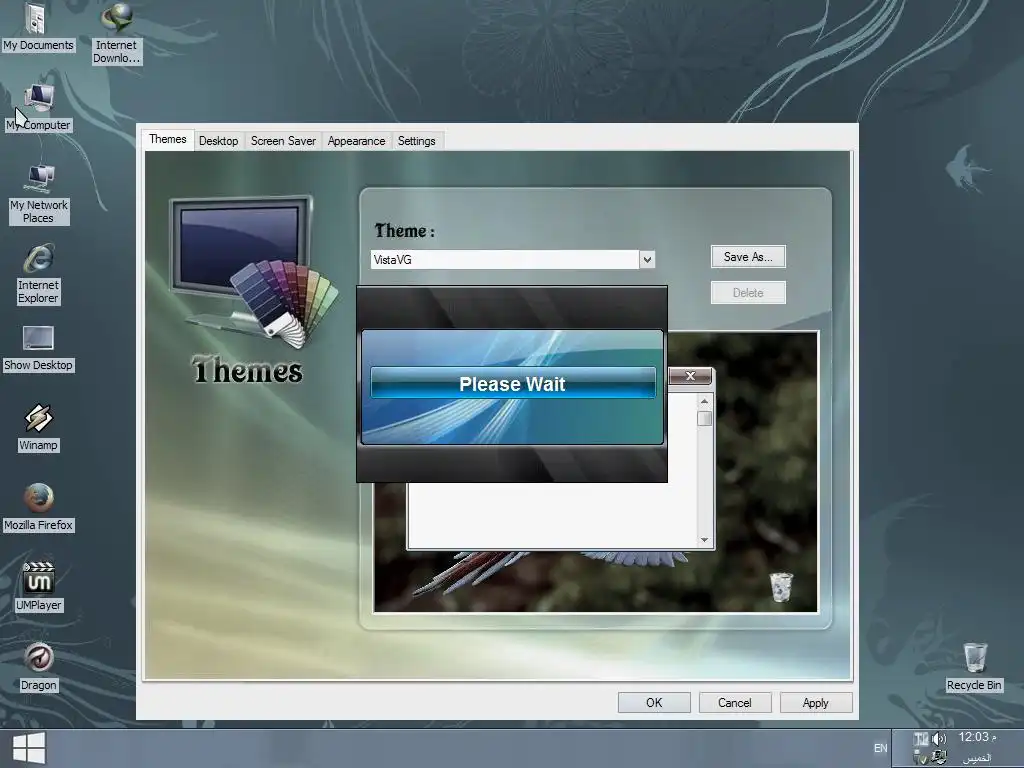Viewport: 1024px width, 768px height.
Task: Launch Winamp from the desktop
Action: tap(39, 428)
